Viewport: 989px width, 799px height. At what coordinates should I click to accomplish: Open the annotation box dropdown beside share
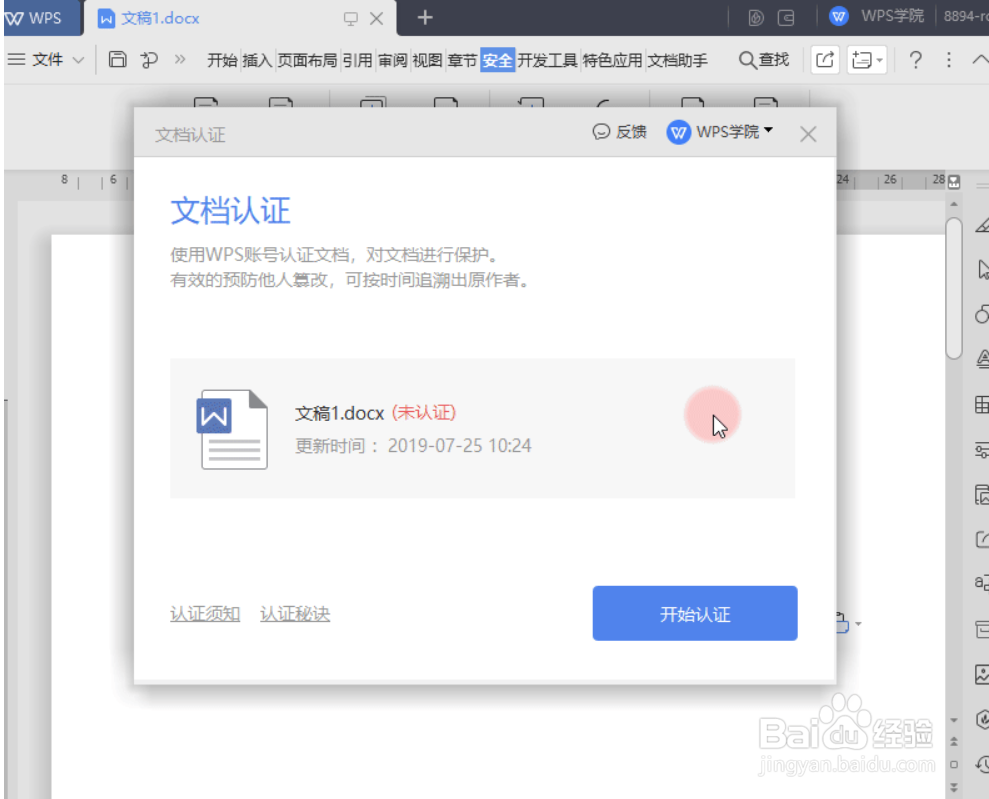867,60
